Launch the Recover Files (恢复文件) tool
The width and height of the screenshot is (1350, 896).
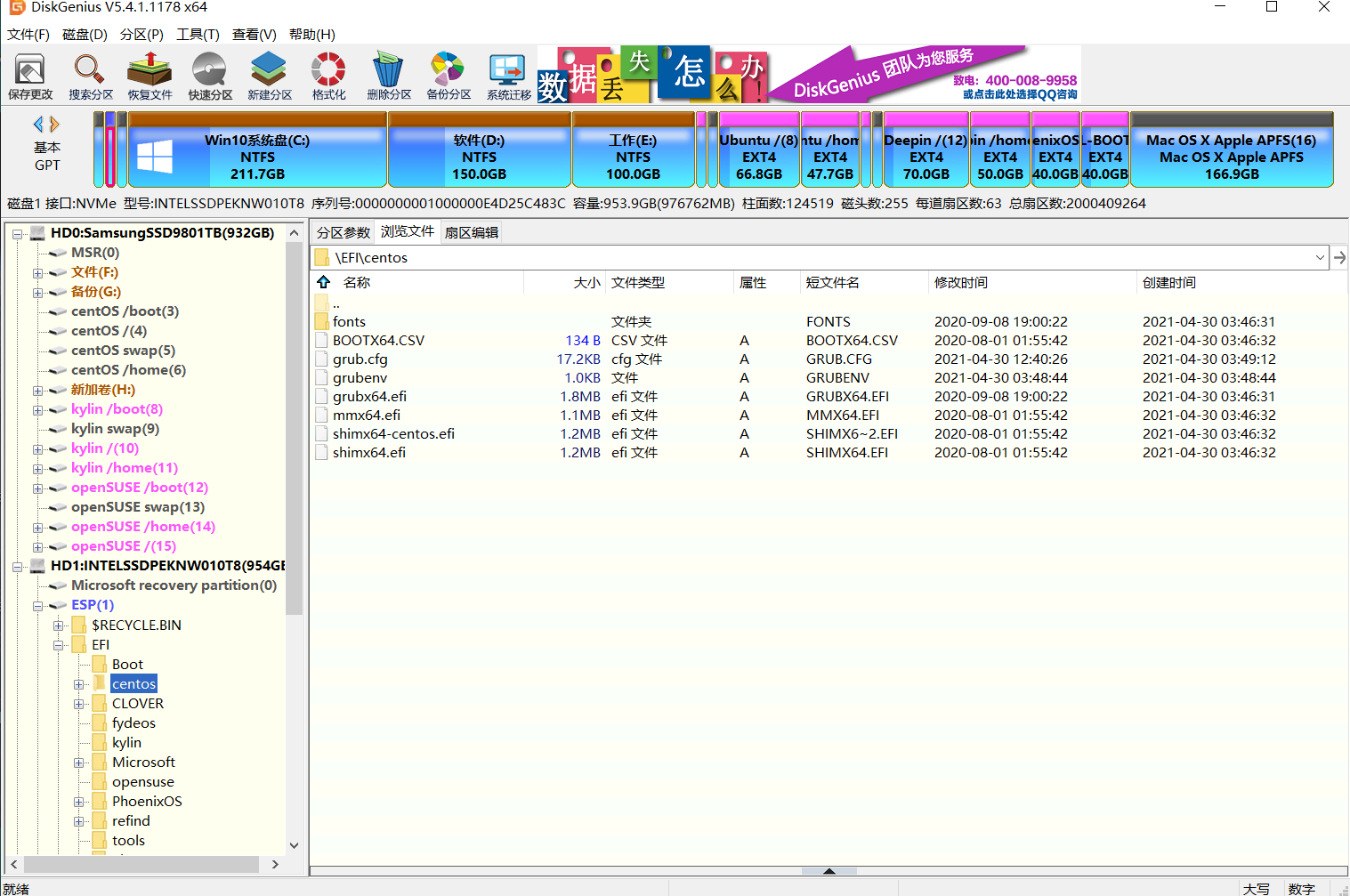coord(150,76)
